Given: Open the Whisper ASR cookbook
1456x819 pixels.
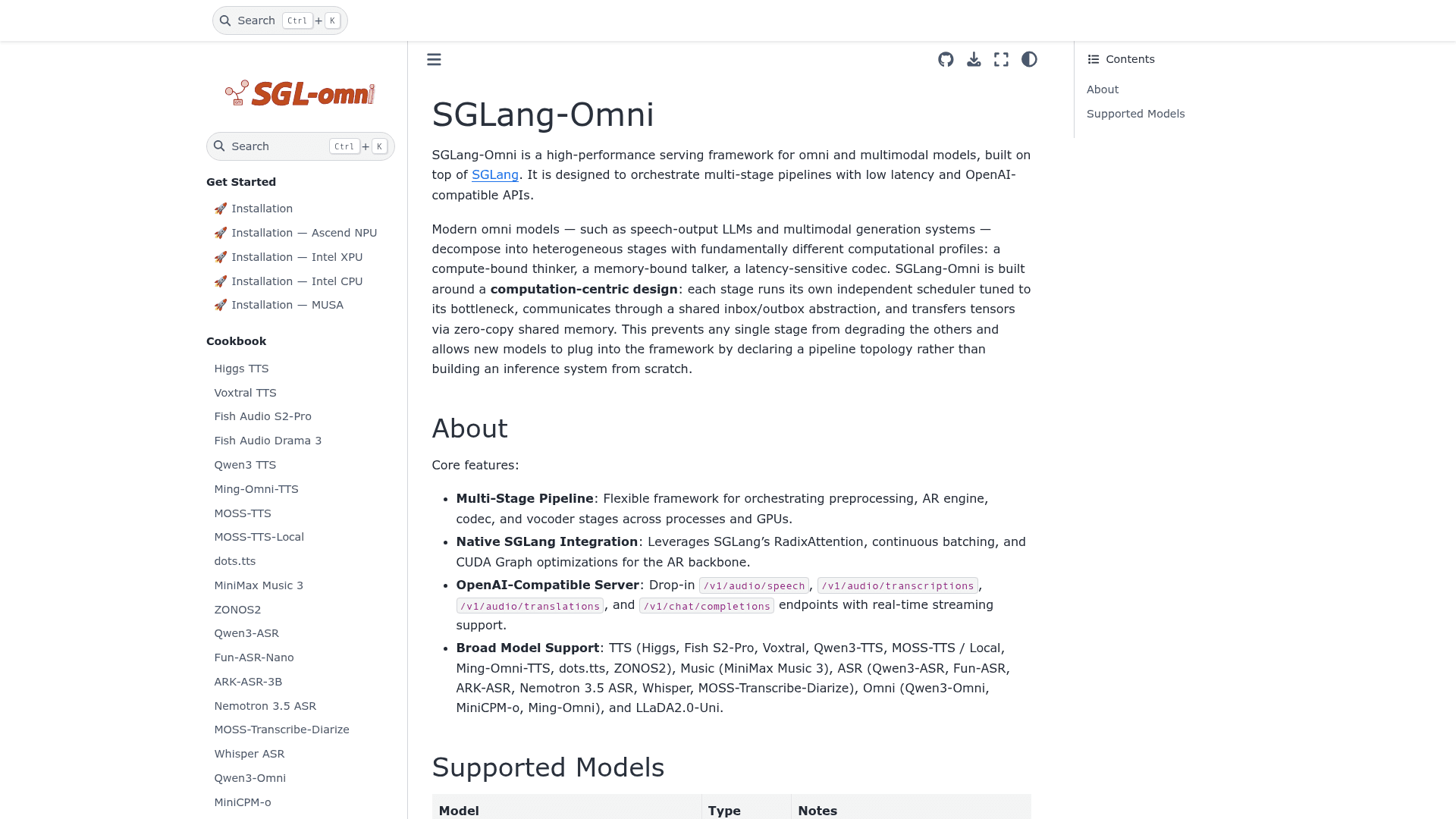Looking at the screenshot, I should coord(249,754).
